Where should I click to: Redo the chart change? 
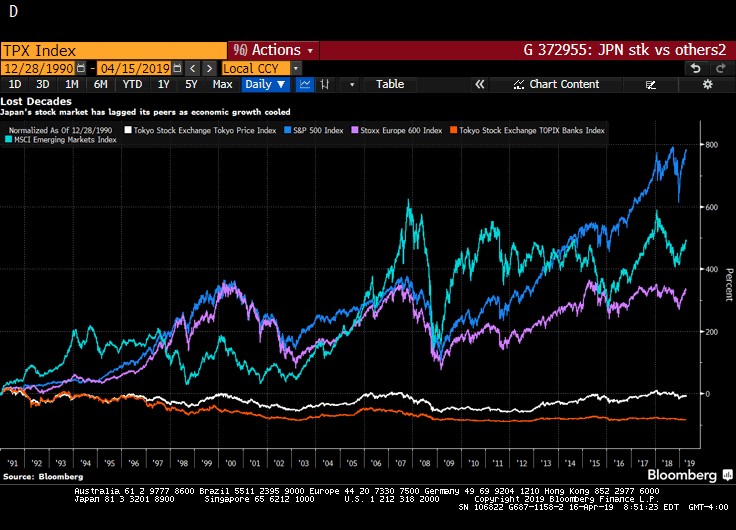721,69
